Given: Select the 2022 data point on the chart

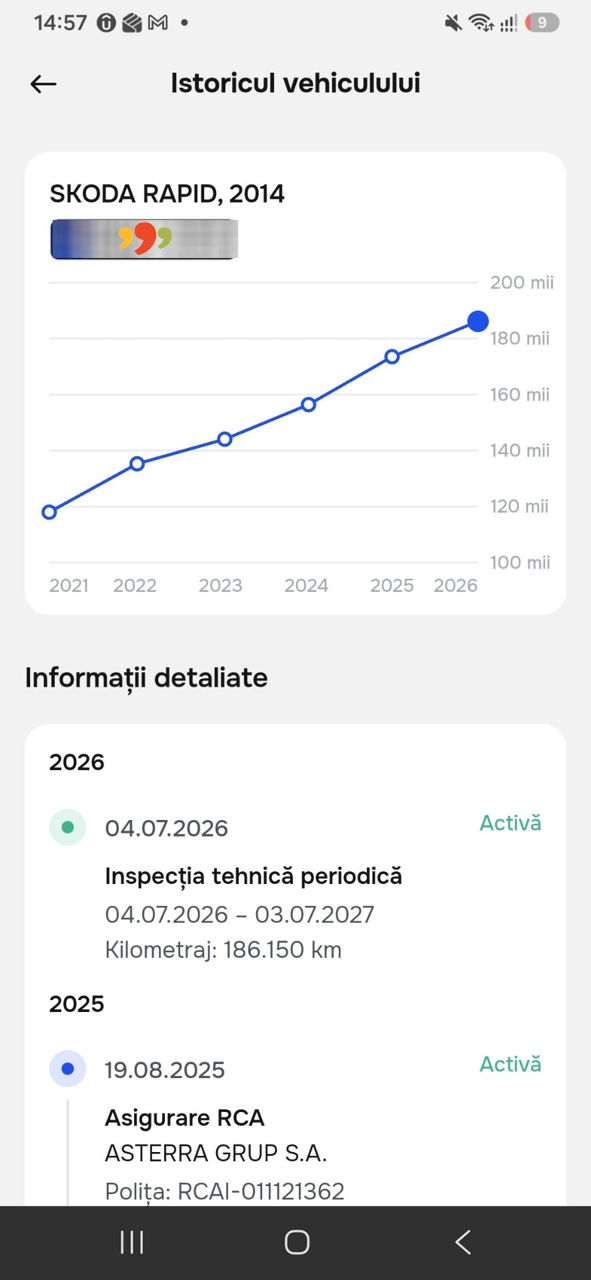Looking at the screenshot, I should [x=137, y=463].
